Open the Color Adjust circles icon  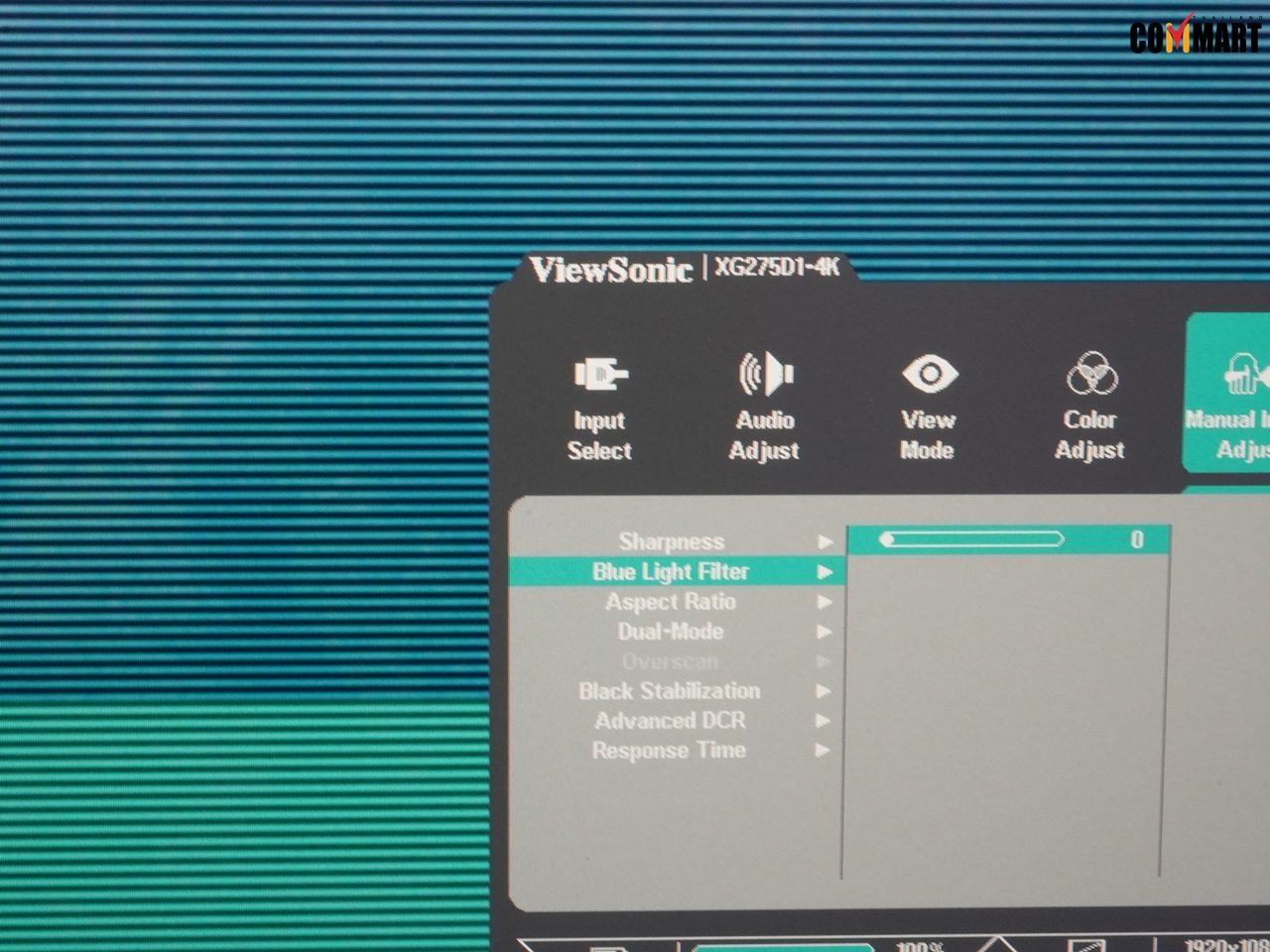(x=1091, y=374)
